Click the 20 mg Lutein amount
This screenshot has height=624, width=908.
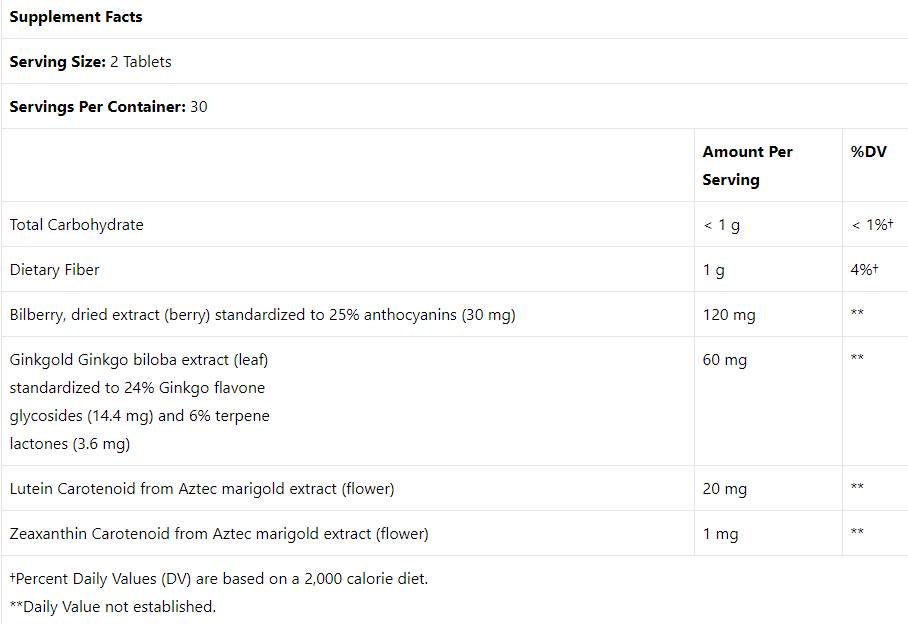coord(725,489)
